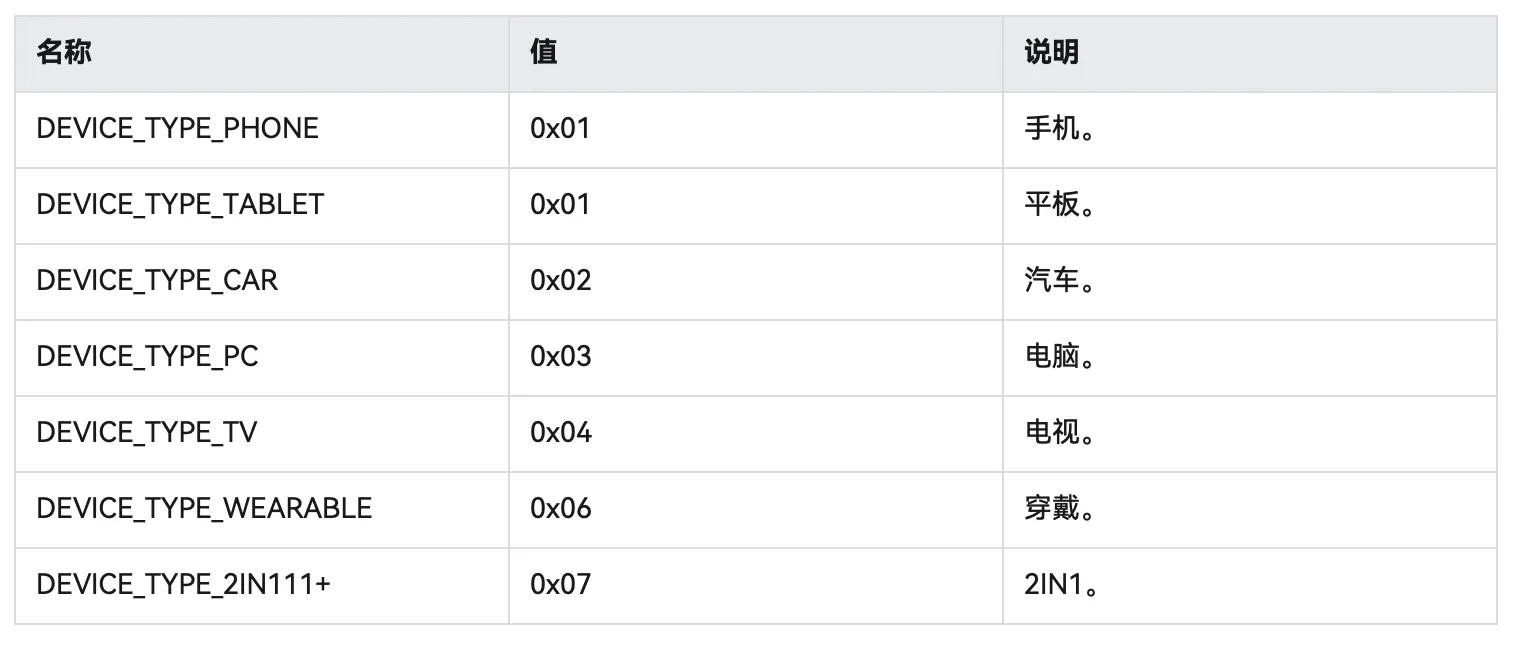Click the 0x01 value in the PHONE row
1518x652 pixels.
tap(560, 129)
